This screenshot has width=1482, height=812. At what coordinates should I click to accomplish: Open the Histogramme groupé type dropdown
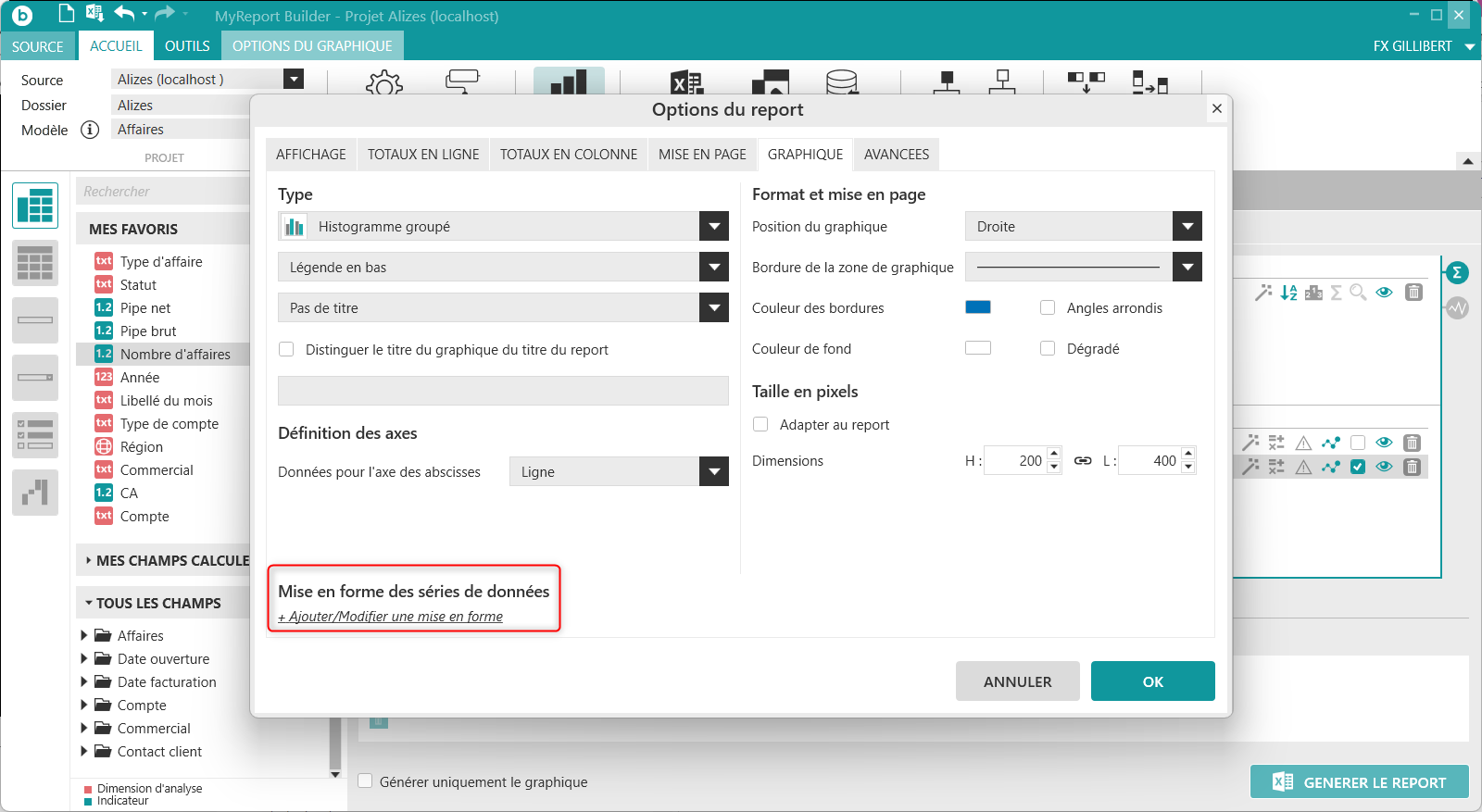(713, 226)
